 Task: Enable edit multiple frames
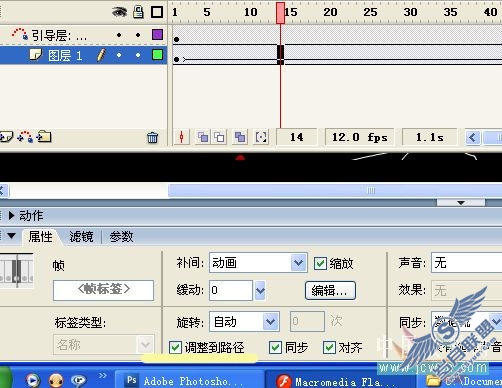(x=240, y=137)
